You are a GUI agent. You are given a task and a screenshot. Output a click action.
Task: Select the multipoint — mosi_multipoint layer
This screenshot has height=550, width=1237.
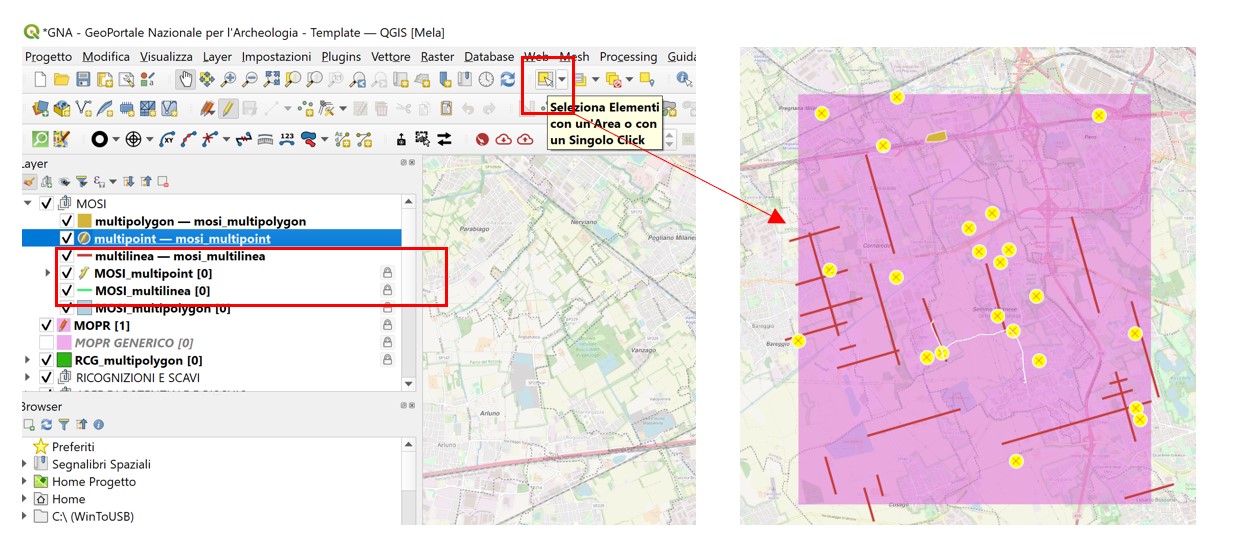tap(182, 239)
